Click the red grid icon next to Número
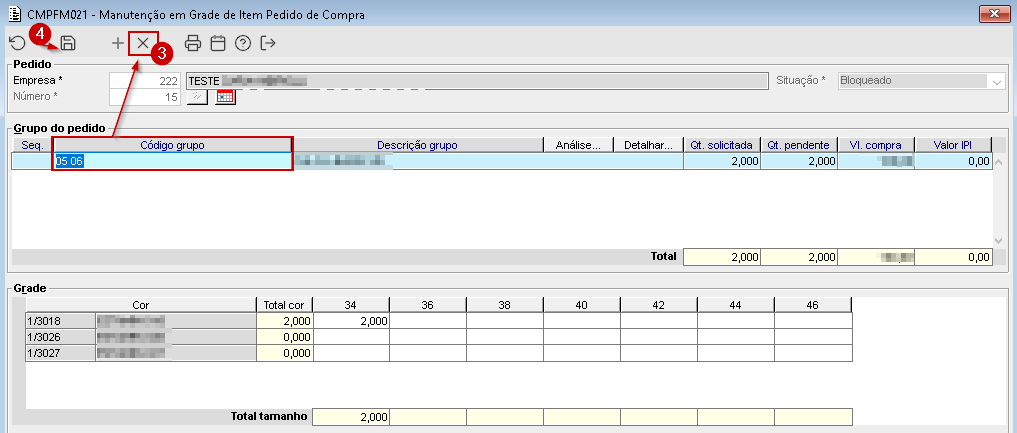Viewport: 1017px width, 433px height. pos(225,97)
